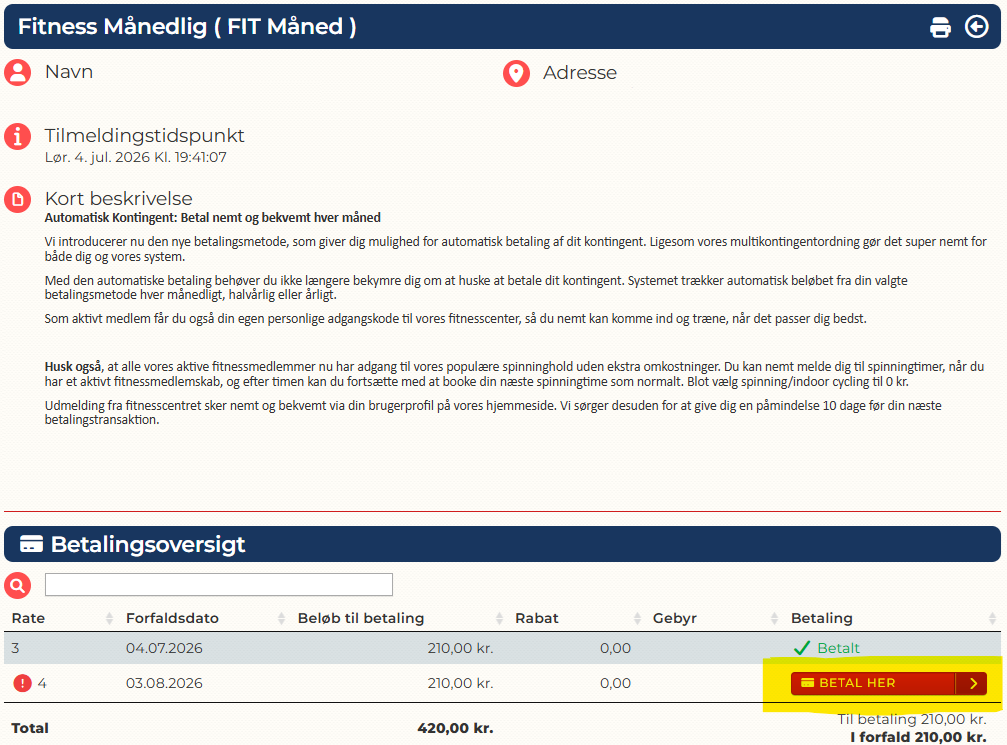
Task: Select the row for rate 3
Action: point(502,648)
